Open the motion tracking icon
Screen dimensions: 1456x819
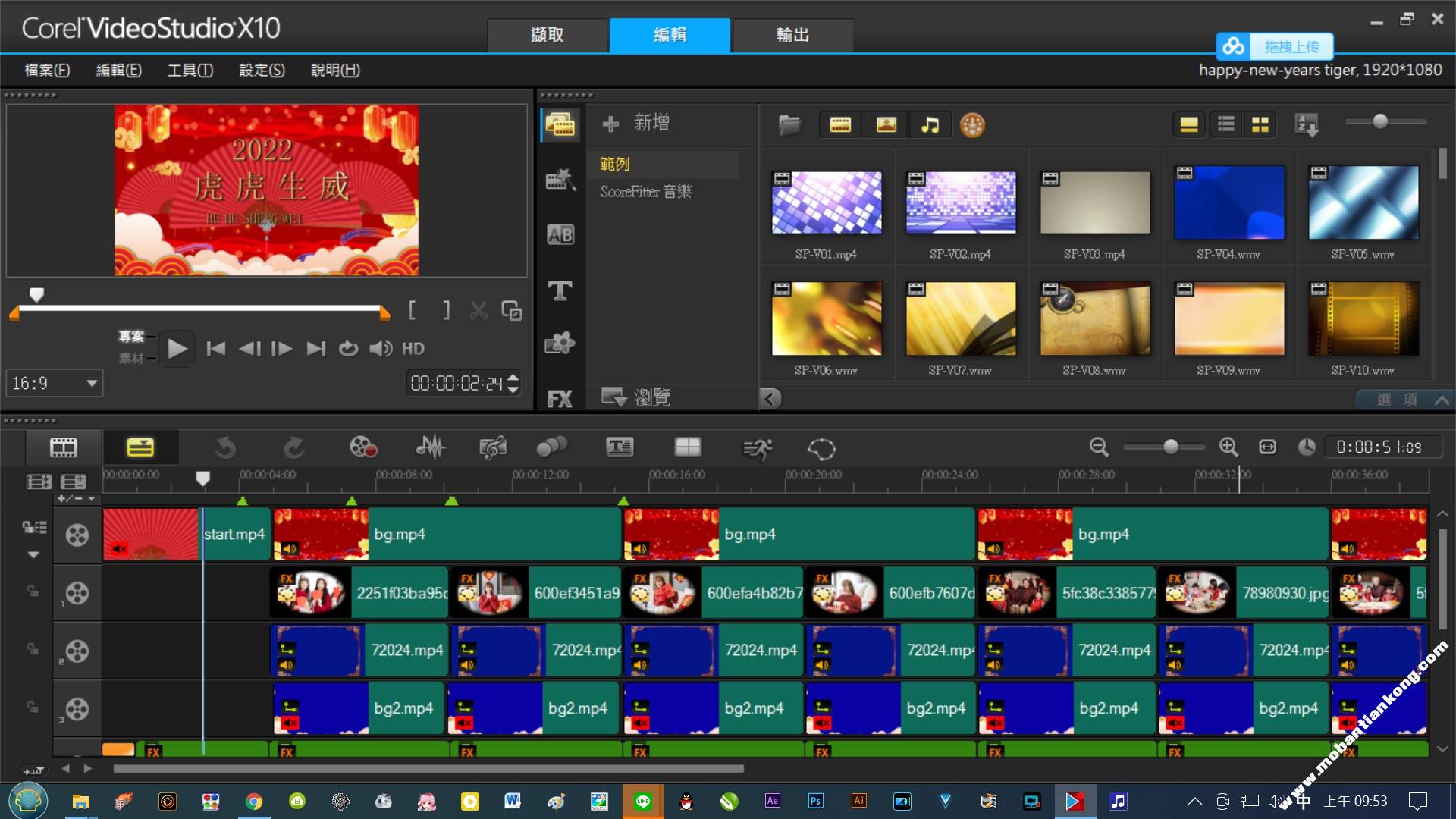(x=551, y=447)
